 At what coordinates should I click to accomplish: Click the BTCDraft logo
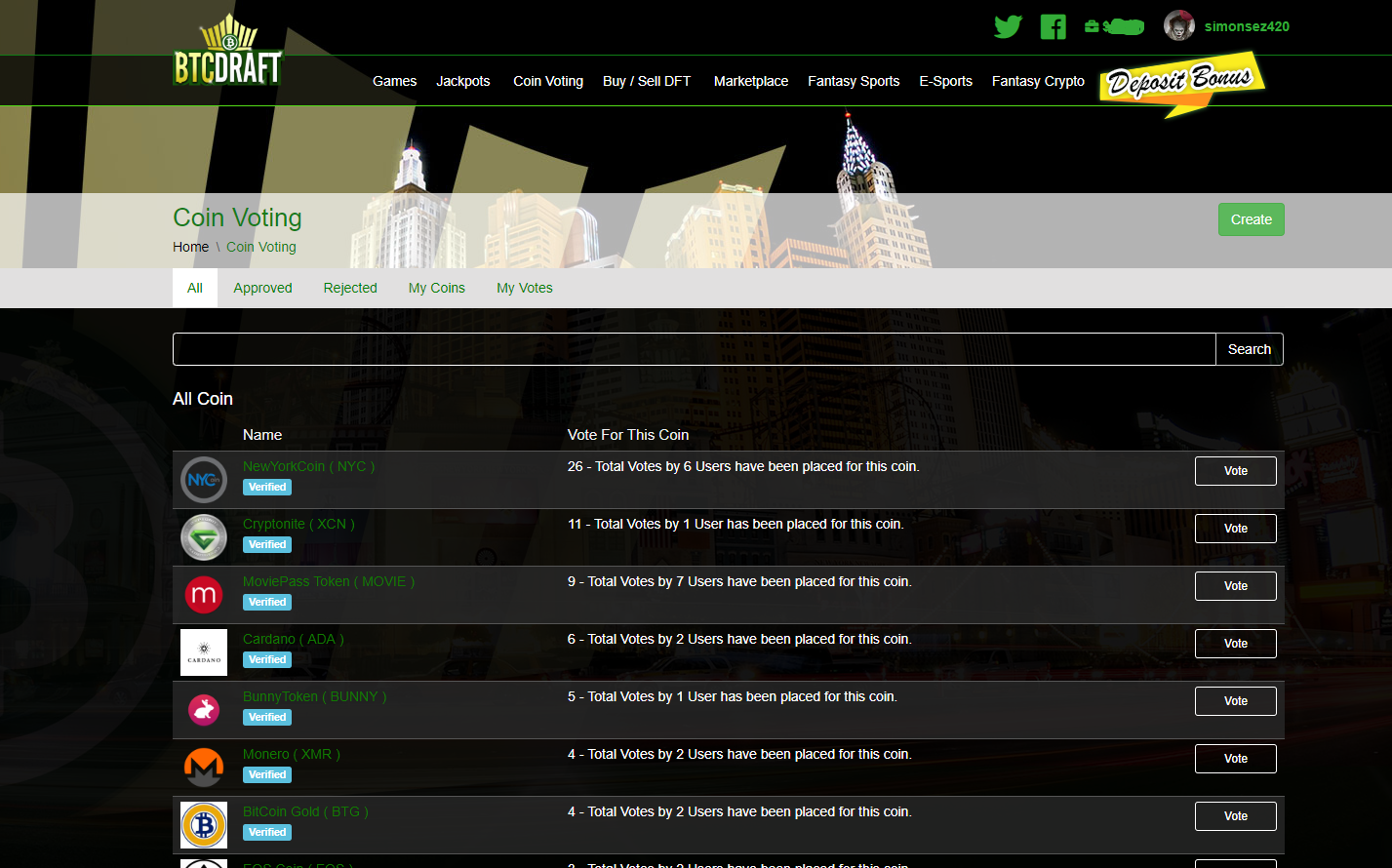click(x=227, y=51)
